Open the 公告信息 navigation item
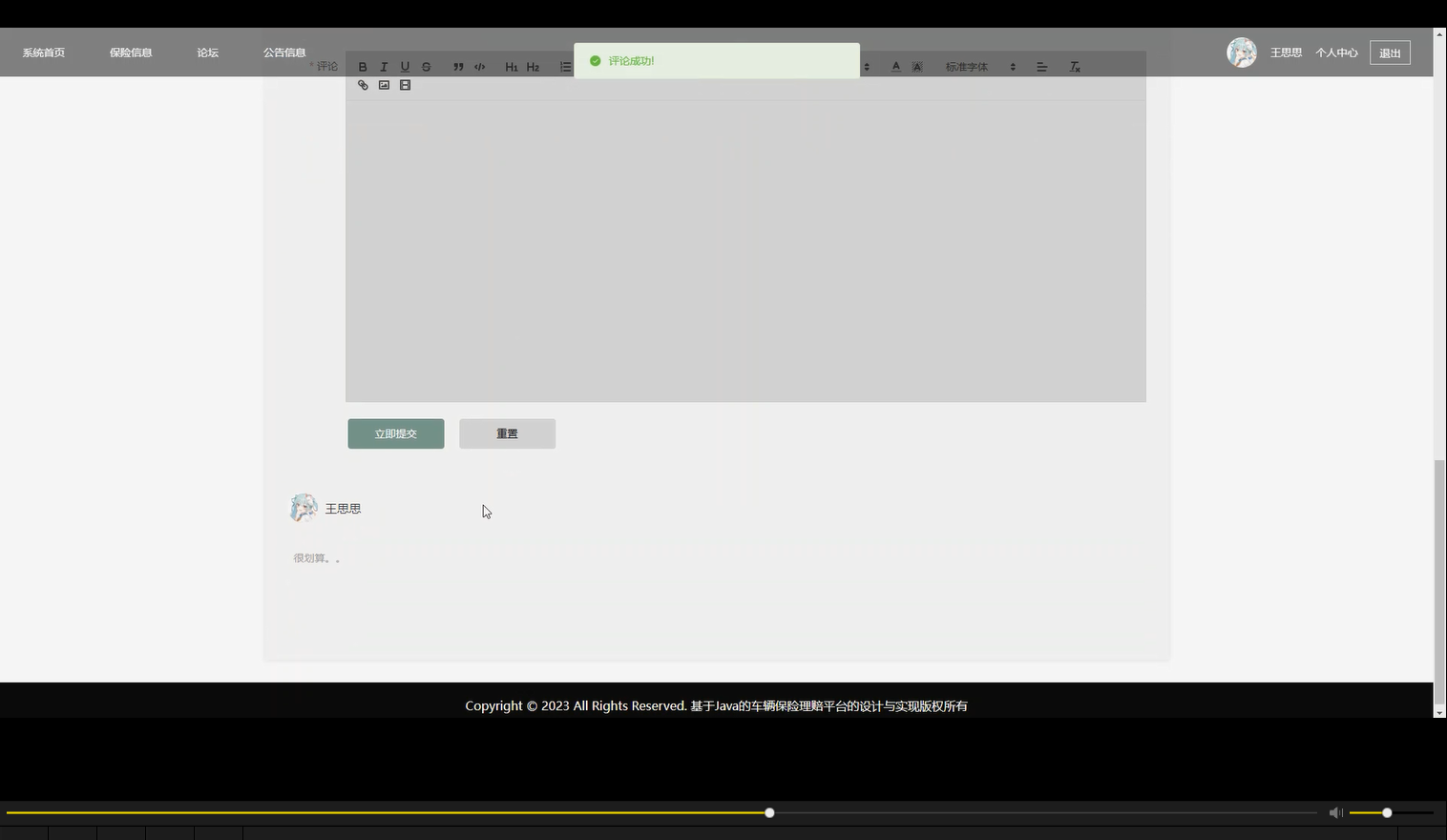The width and height of the screenshot is (1447, 840). [x=284, y=52]
